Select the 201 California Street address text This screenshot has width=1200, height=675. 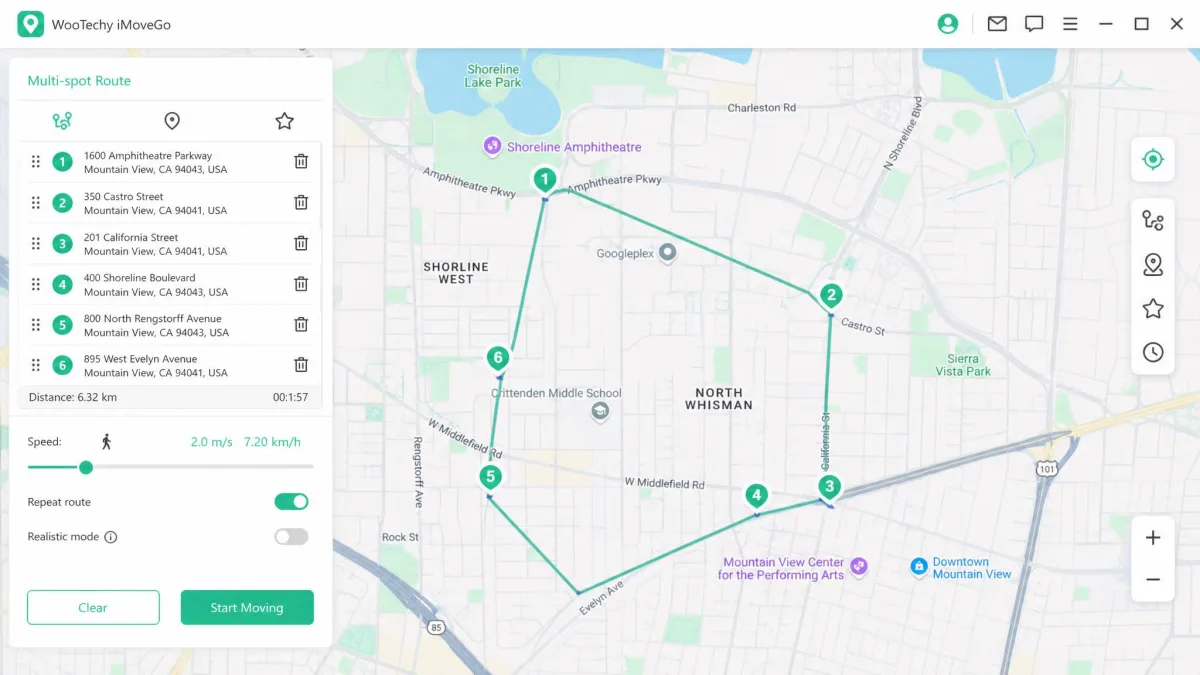(x=131, y=238)
